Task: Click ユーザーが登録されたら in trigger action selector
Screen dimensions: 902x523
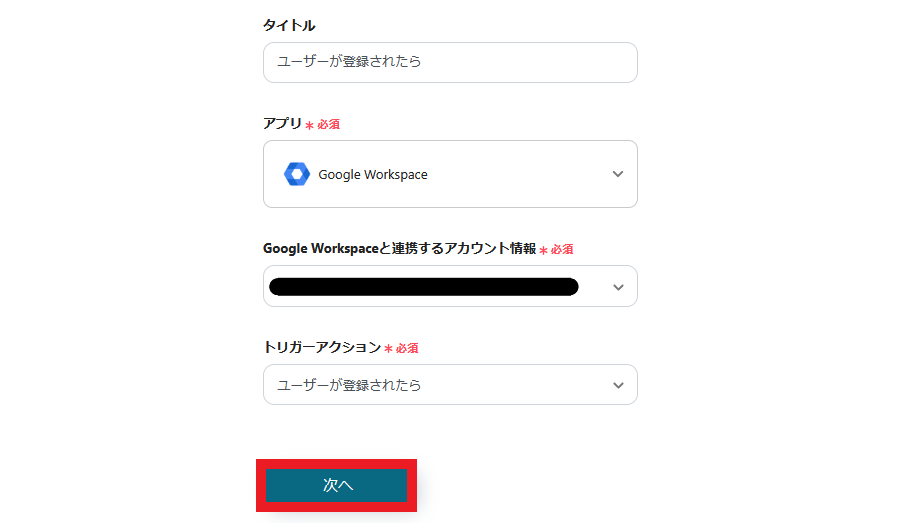Action: (x=349, y=385)
